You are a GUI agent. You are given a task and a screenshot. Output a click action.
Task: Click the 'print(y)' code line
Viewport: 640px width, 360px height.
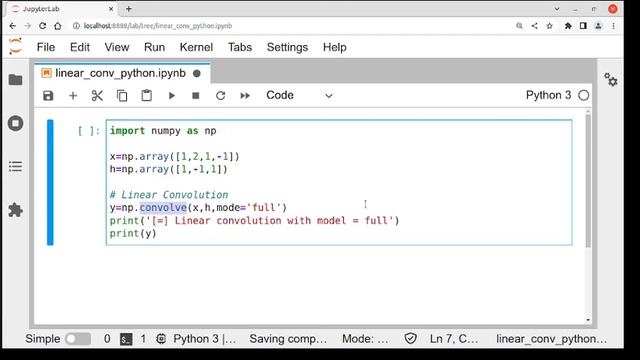(x=133, y=233)
